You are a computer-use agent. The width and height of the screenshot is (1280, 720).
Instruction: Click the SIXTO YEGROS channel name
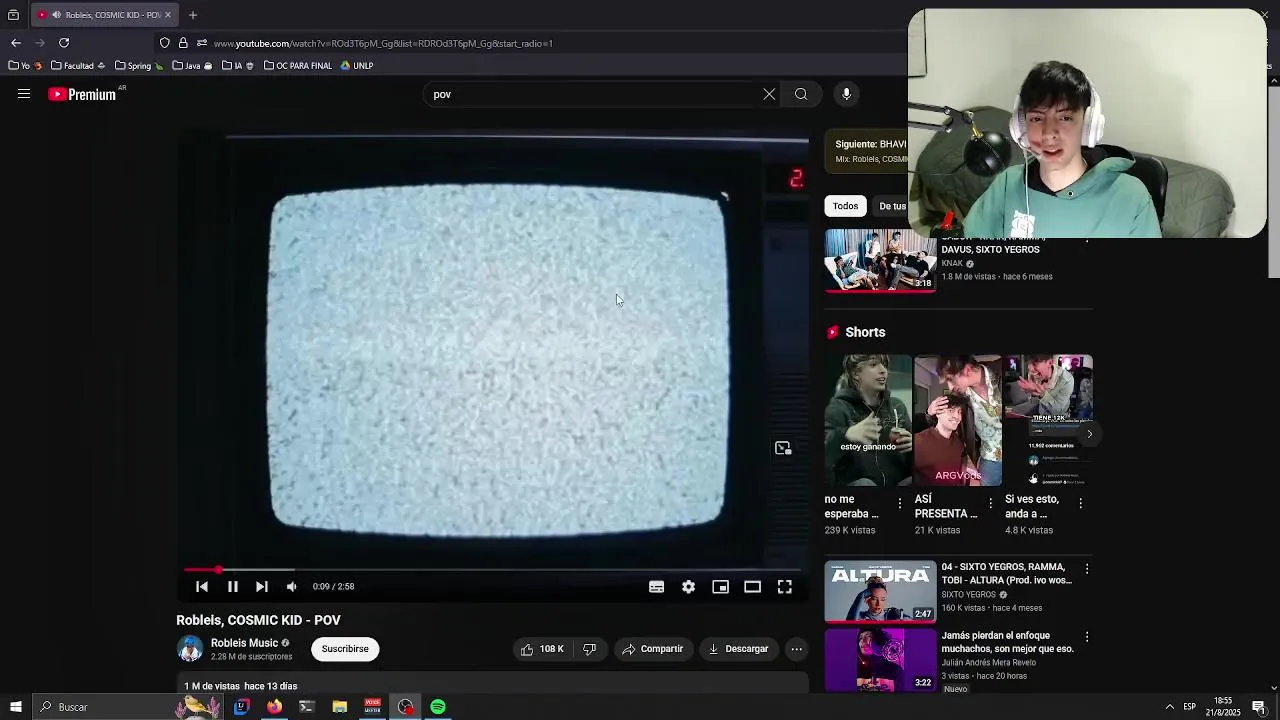pyautogui.click(x=969, y=595)
